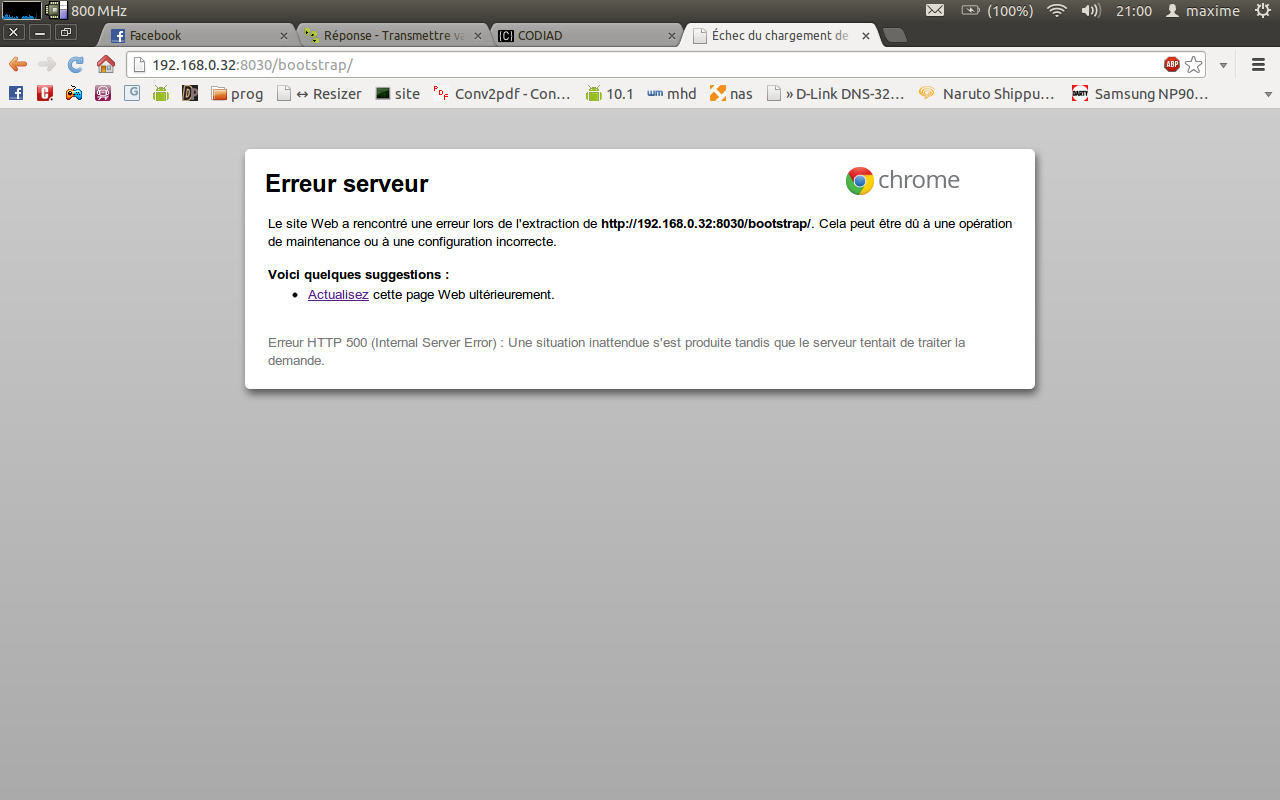Switch to the Facebook tab
1280x800 pixels.
pyautogui.click(x=198, y=36)
